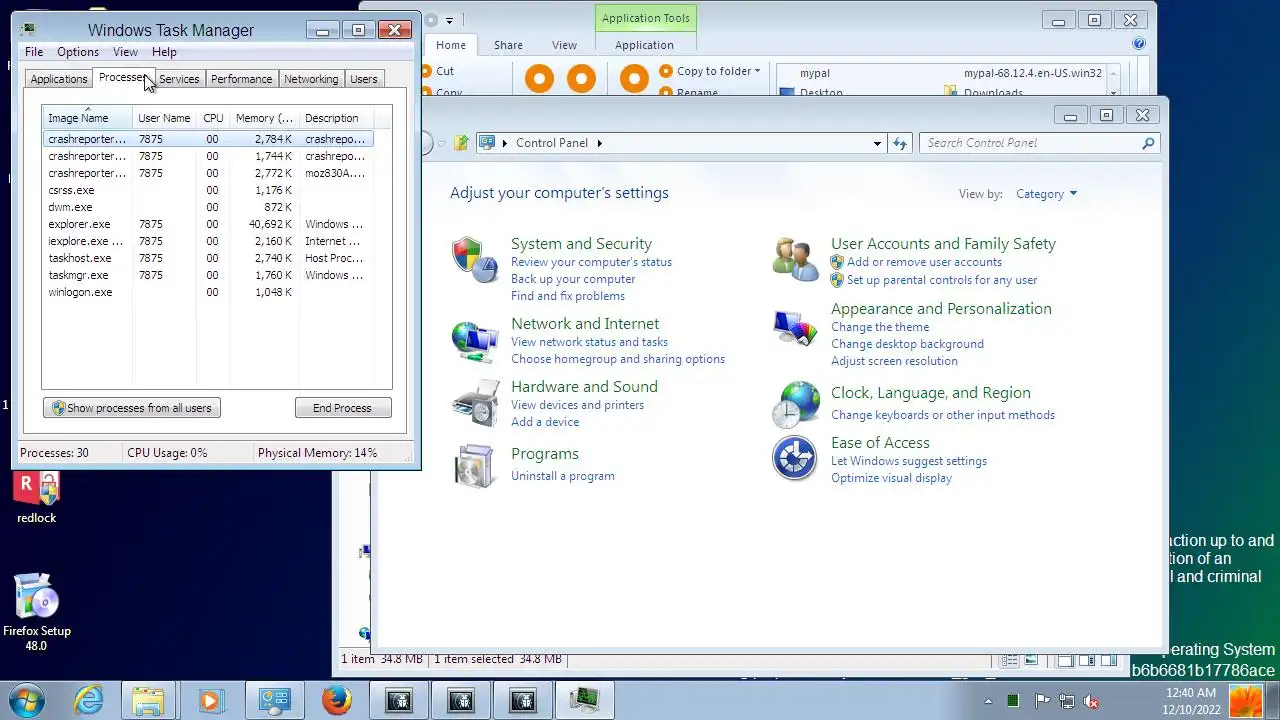Screen dimensions: 1280x720
Task: Sort processes by Memory column header
Action: (265, 118)
